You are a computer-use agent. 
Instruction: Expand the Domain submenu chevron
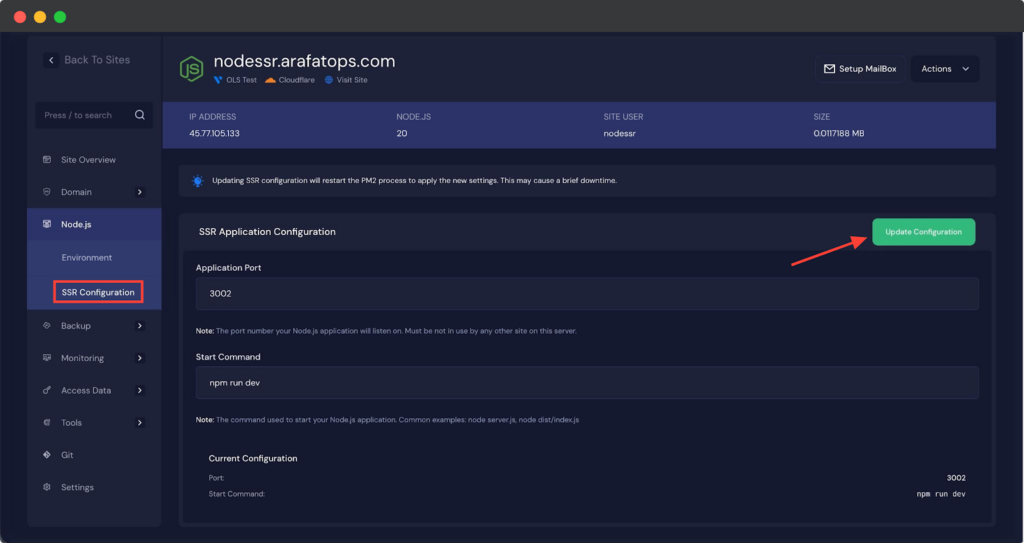click(139, 192)
